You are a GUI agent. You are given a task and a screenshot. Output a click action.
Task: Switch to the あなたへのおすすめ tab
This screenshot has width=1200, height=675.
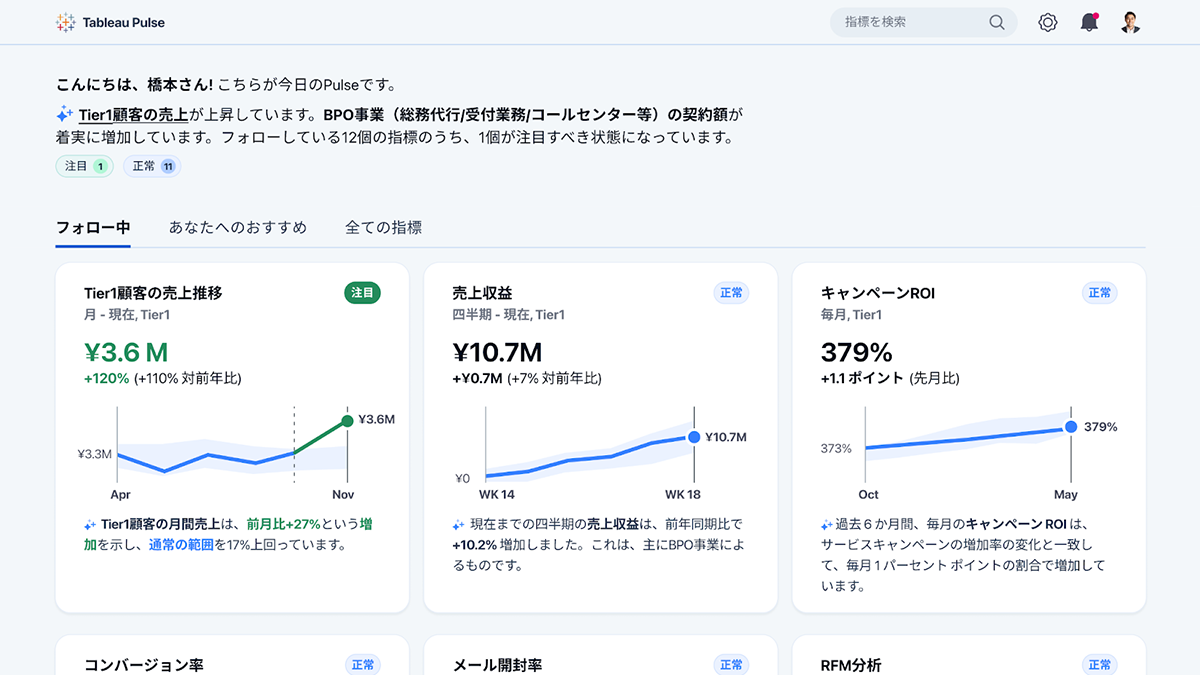pyautogui.click(x=237, y=227)
